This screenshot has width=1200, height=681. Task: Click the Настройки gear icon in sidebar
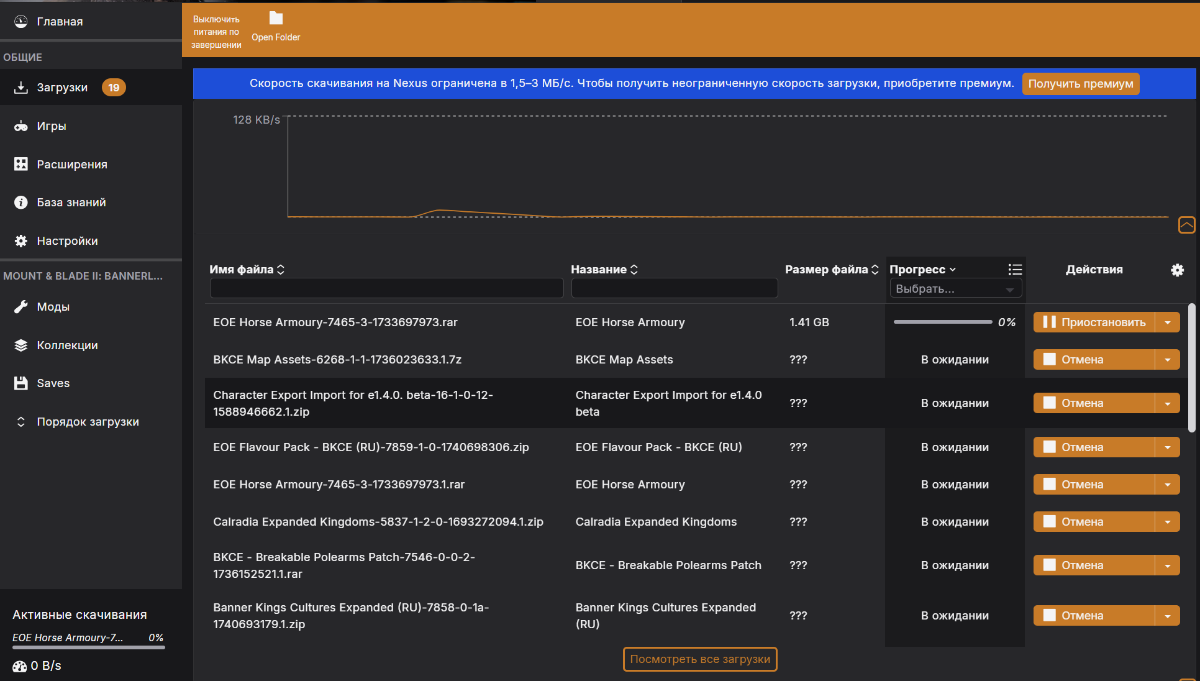[20, 241]
